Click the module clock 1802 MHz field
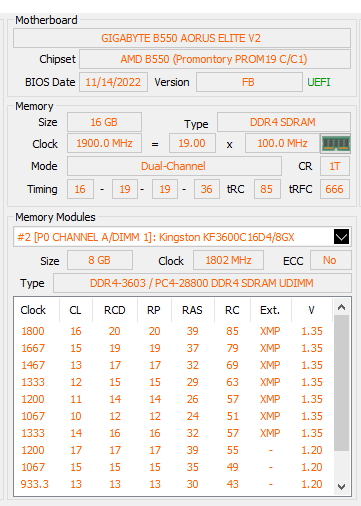The width and height of the screenshot is (361, 506). click(x=228, y=260)
